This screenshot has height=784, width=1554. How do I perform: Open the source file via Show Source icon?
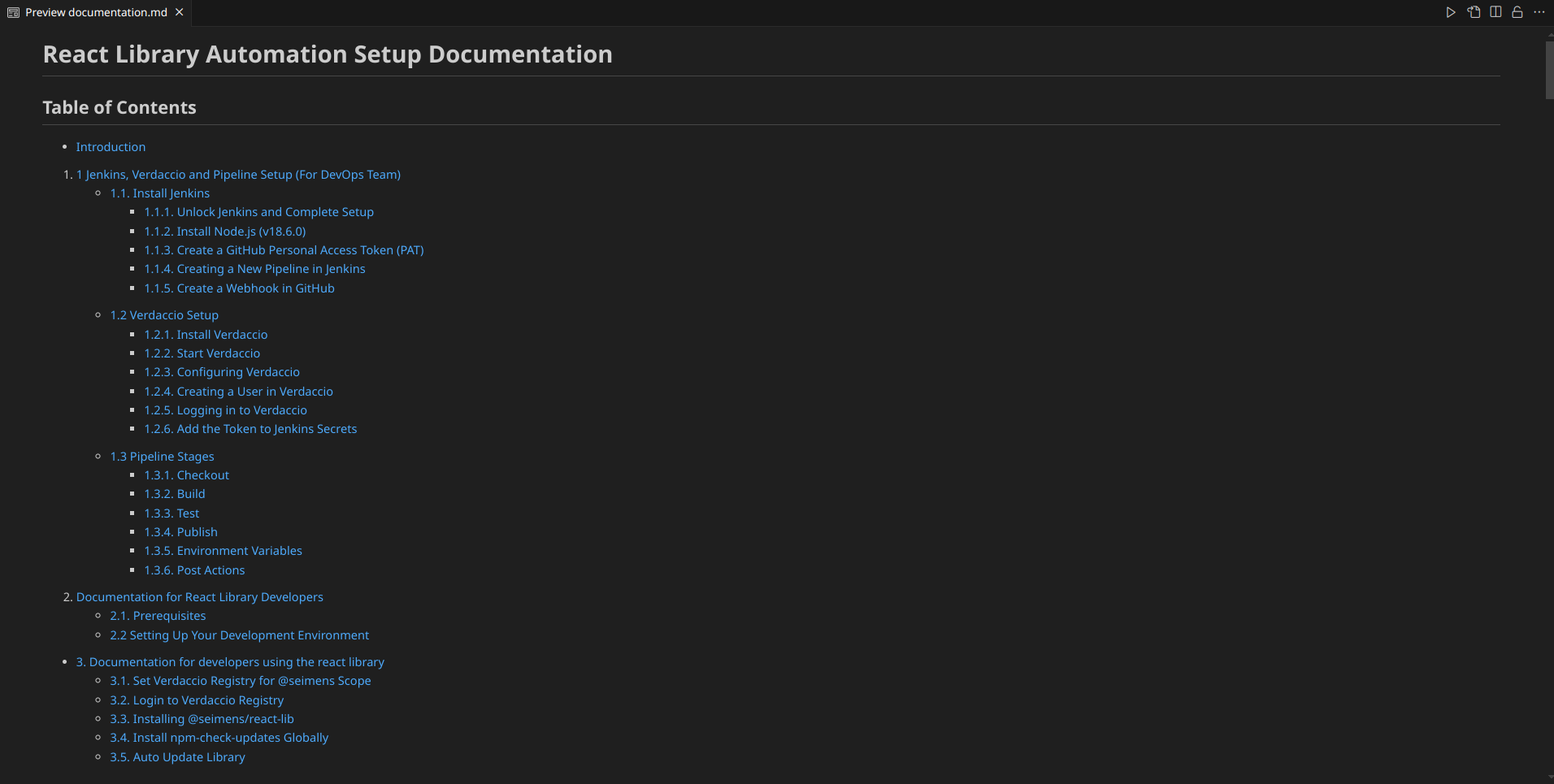1474,12
